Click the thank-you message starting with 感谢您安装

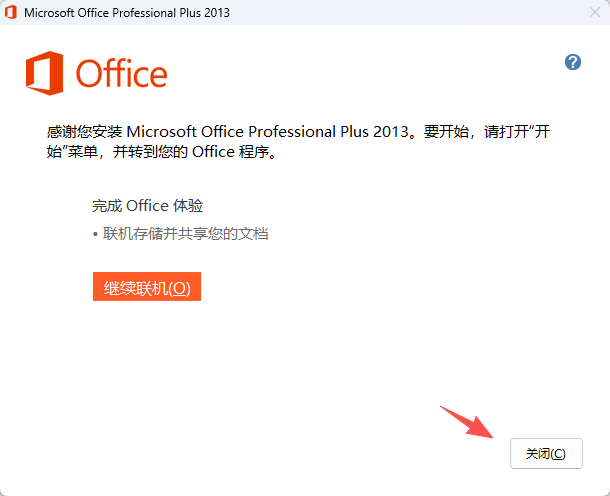tap(298, 142)
